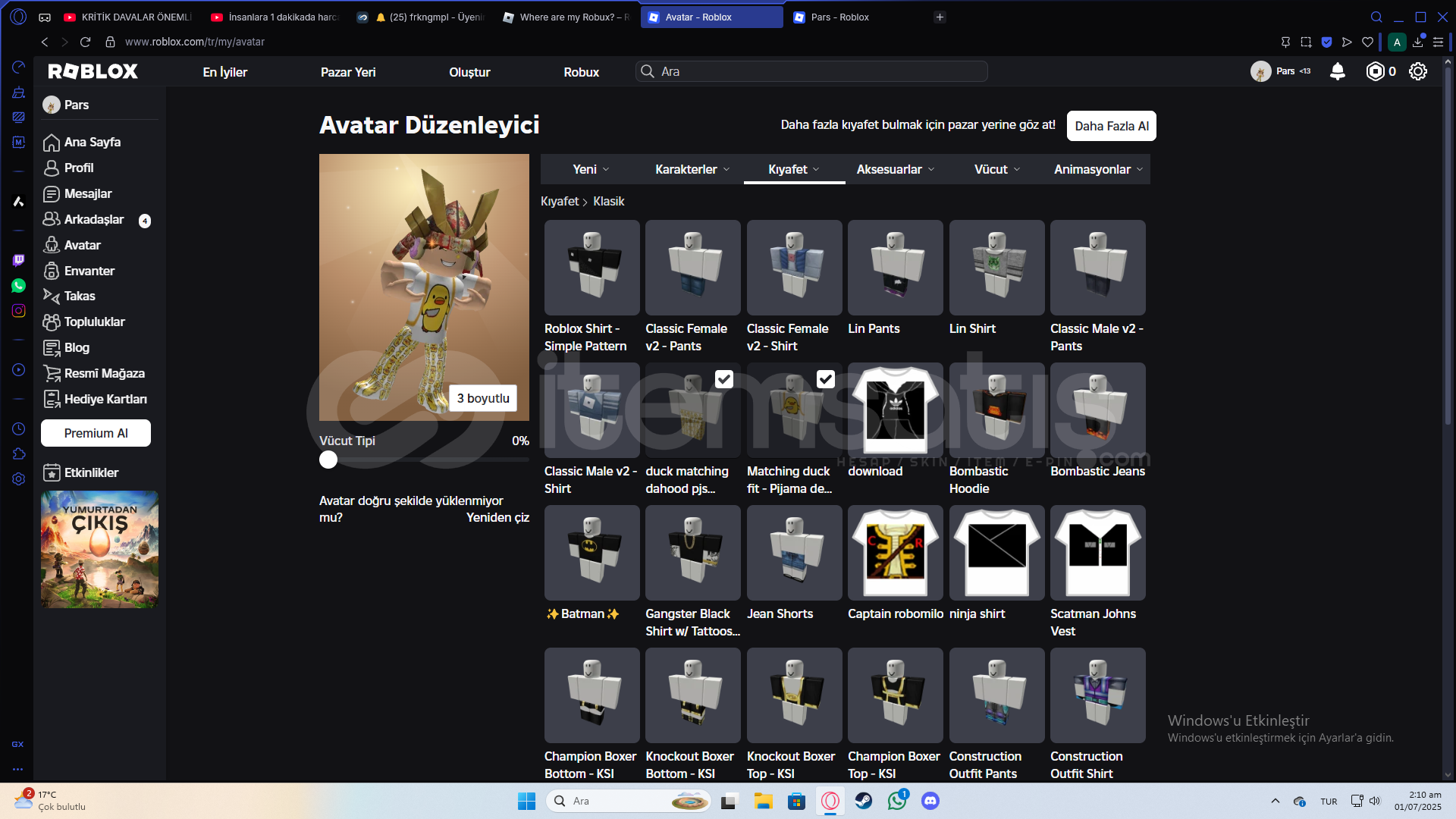Open Resmî Mağaza in the sidebar
This screenshot has width=1456, height=819.
(x=94, y=374)
